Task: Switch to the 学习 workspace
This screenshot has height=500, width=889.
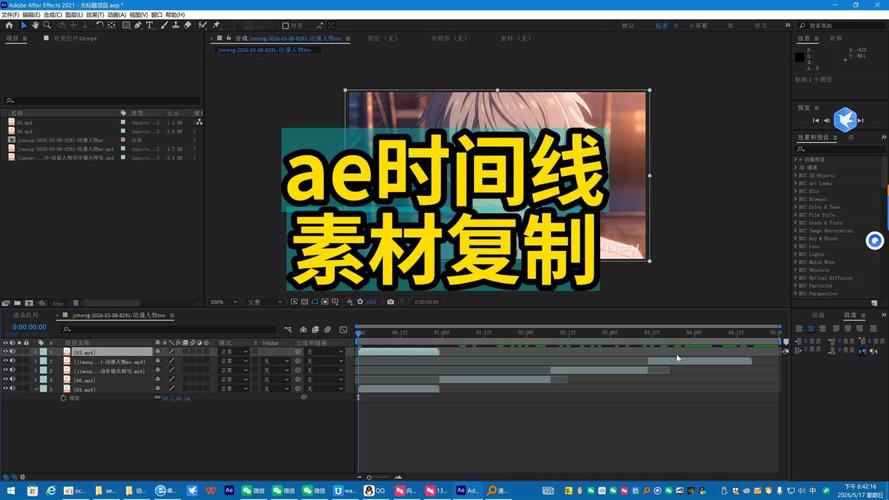Action: [x=760, y=26]
